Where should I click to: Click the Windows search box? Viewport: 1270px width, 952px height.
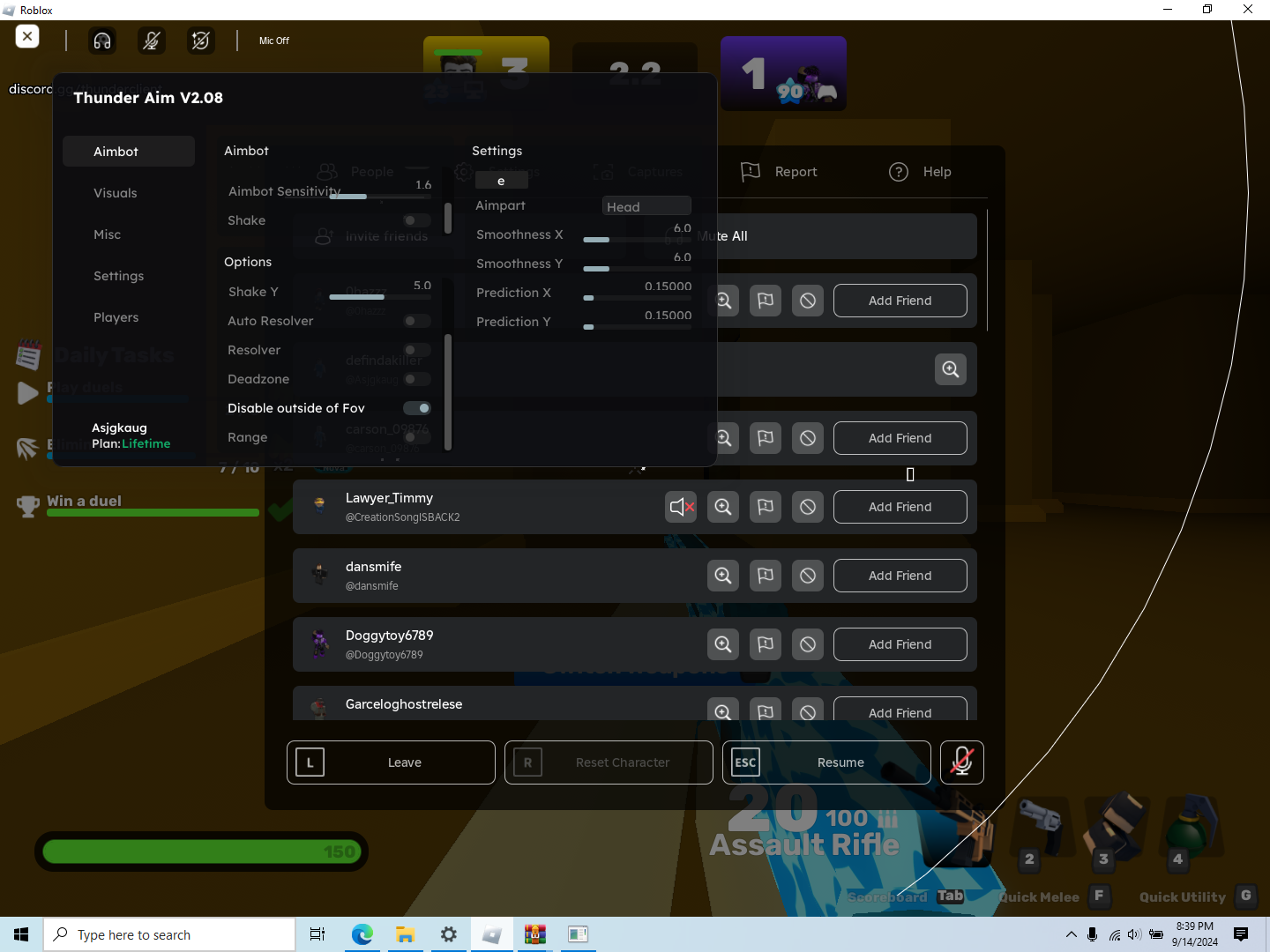pos(169,934)
